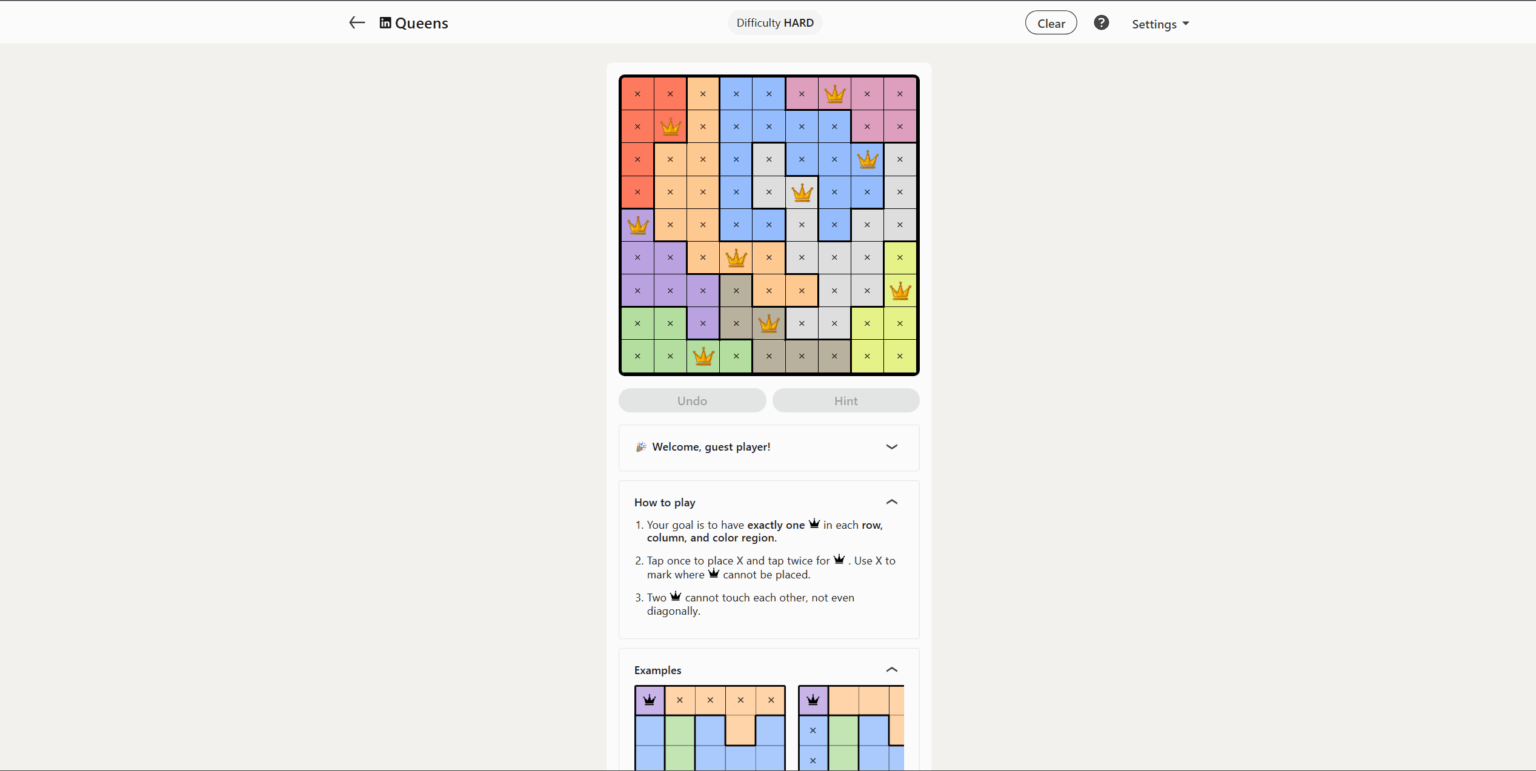Toggle the X in the top-left red cell
Image resolution: width=1536 pixels, height=771 pixels.
(637, 93)
